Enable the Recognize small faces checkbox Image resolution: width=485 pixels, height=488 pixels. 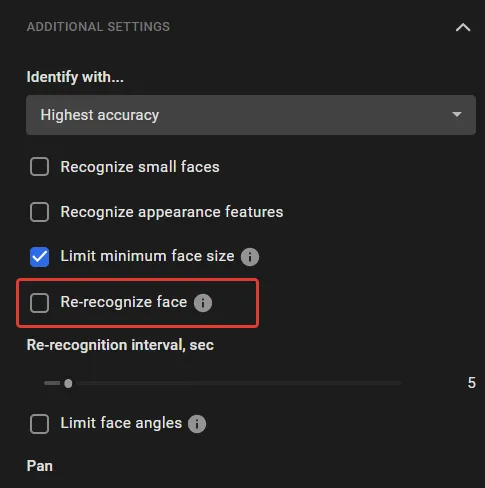click(x=39, y=167)
